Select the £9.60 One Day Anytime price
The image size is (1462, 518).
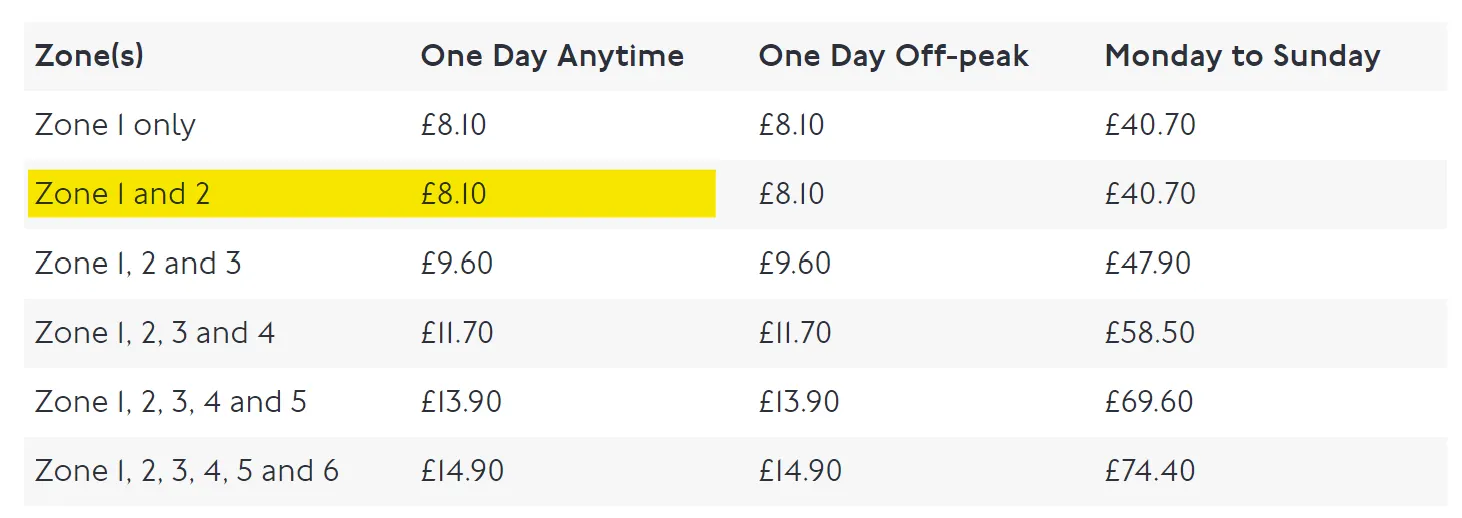(457, 263)
